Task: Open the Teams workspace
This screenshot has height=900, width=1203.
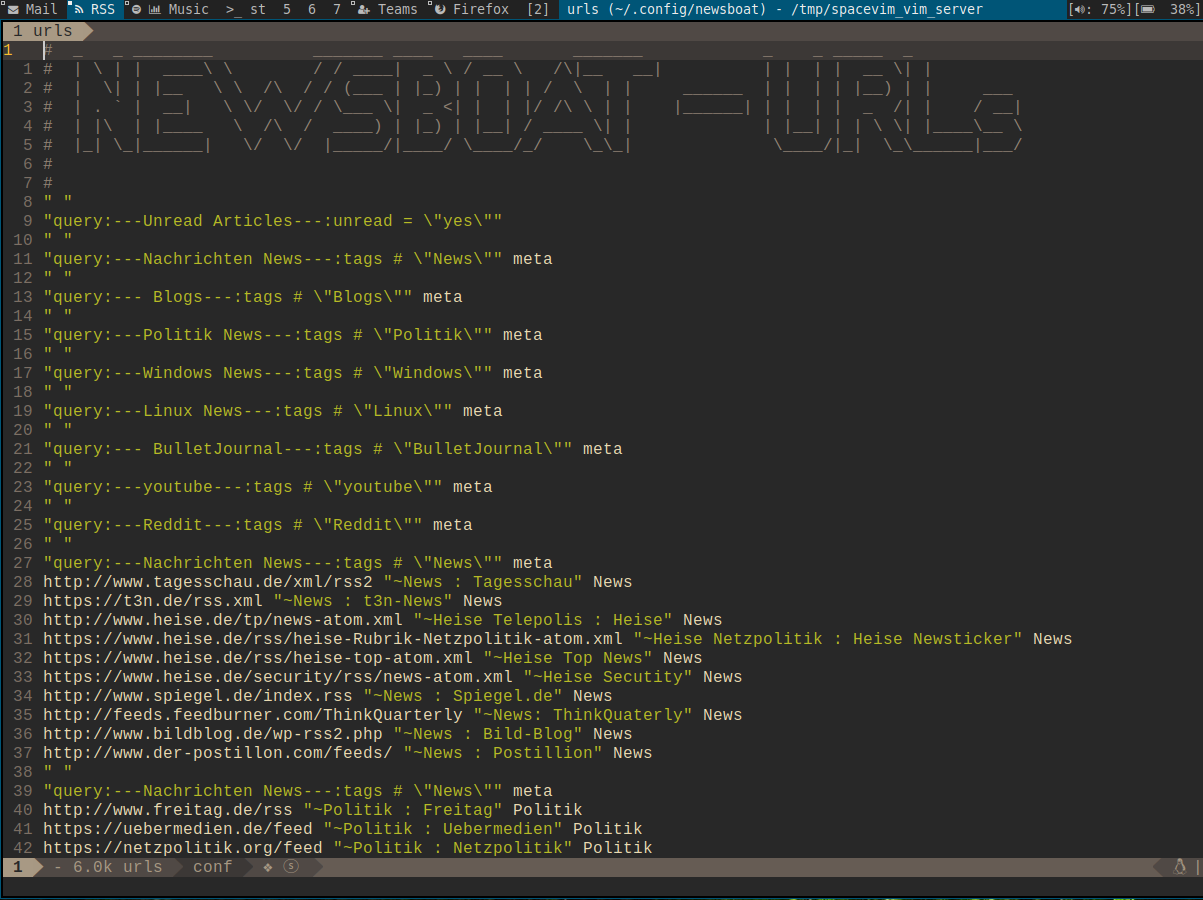Action: 388,9
